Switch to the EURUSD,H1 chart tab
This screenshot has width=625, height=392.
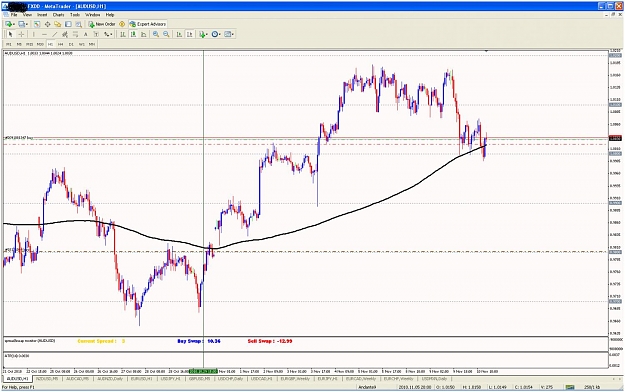pyautogui.click(x=142, y=378)
